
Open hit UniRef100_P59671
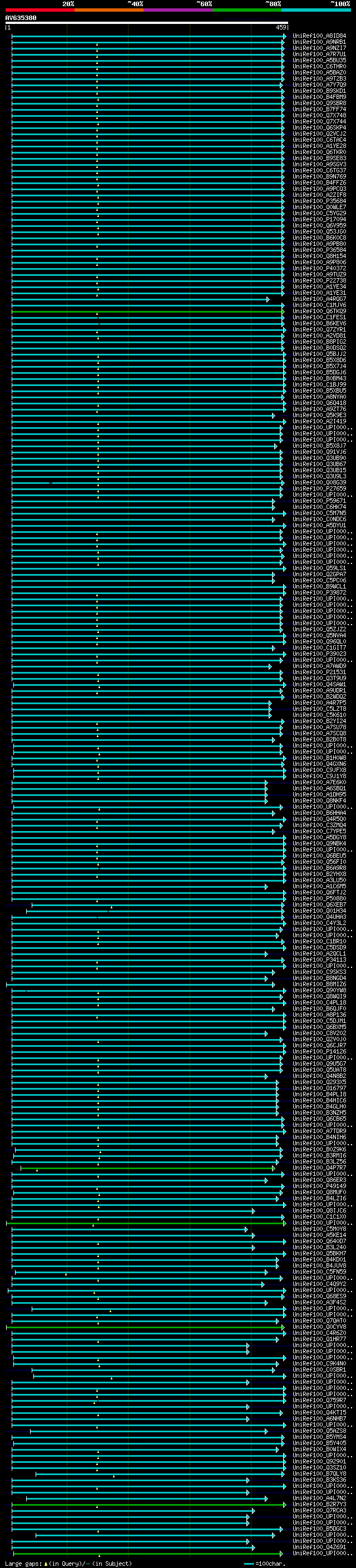pyautogui.click(x=319, y=501)
